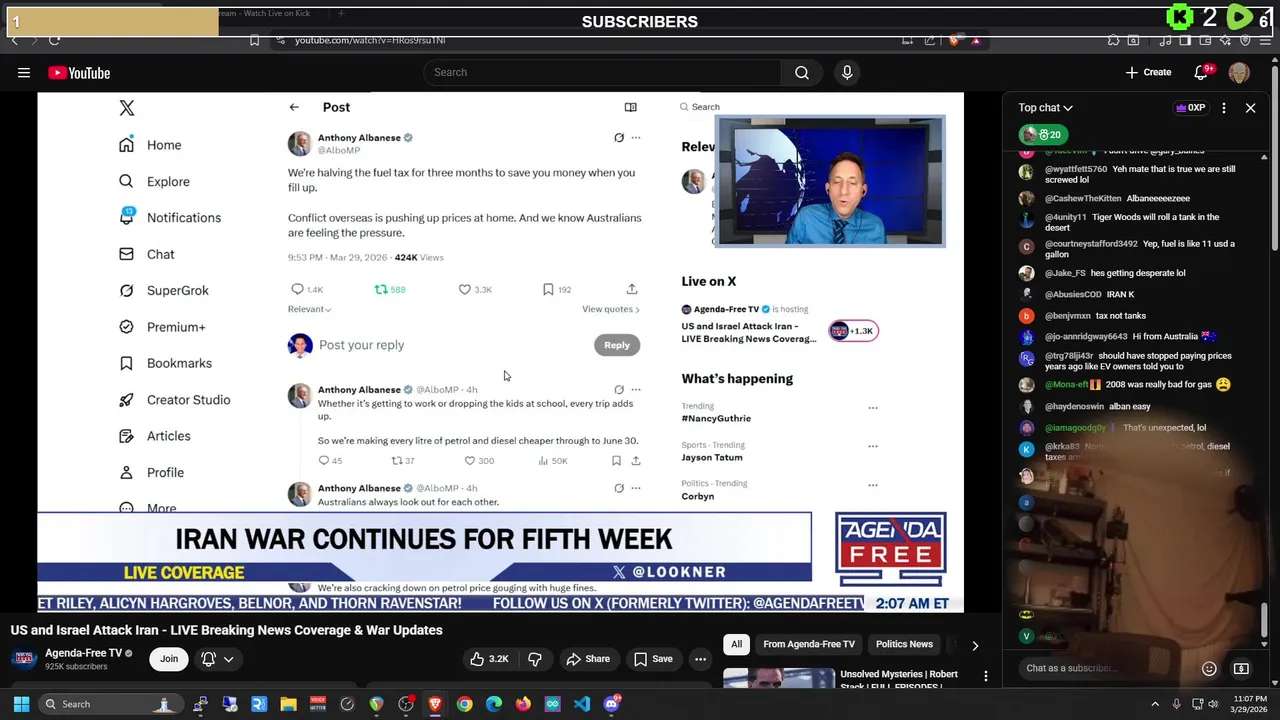Click the Share button under the video
1280x720 pixels.
click(588, 659)
